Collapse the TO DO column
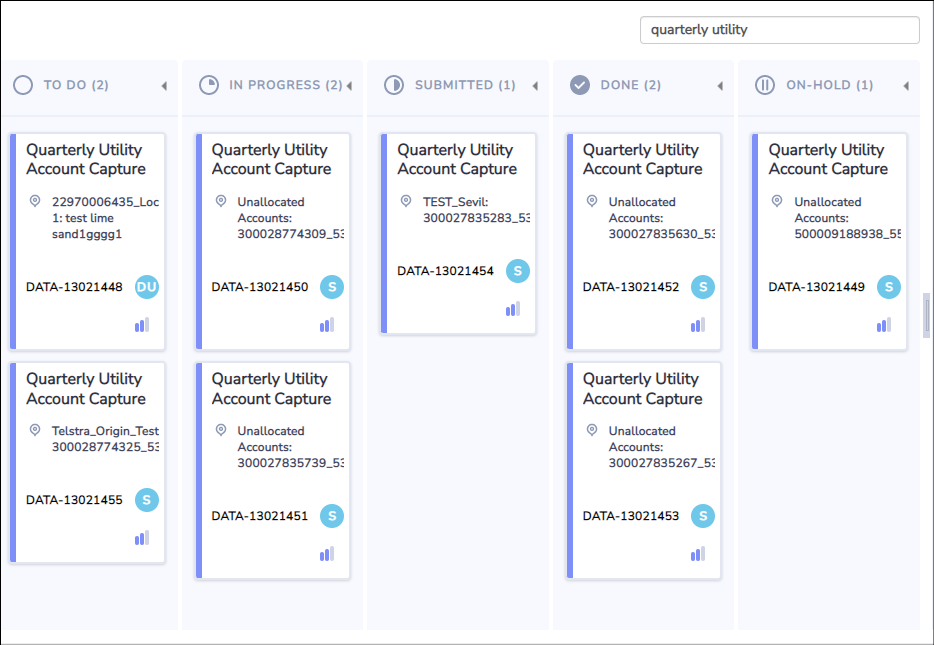 (164, 86)
